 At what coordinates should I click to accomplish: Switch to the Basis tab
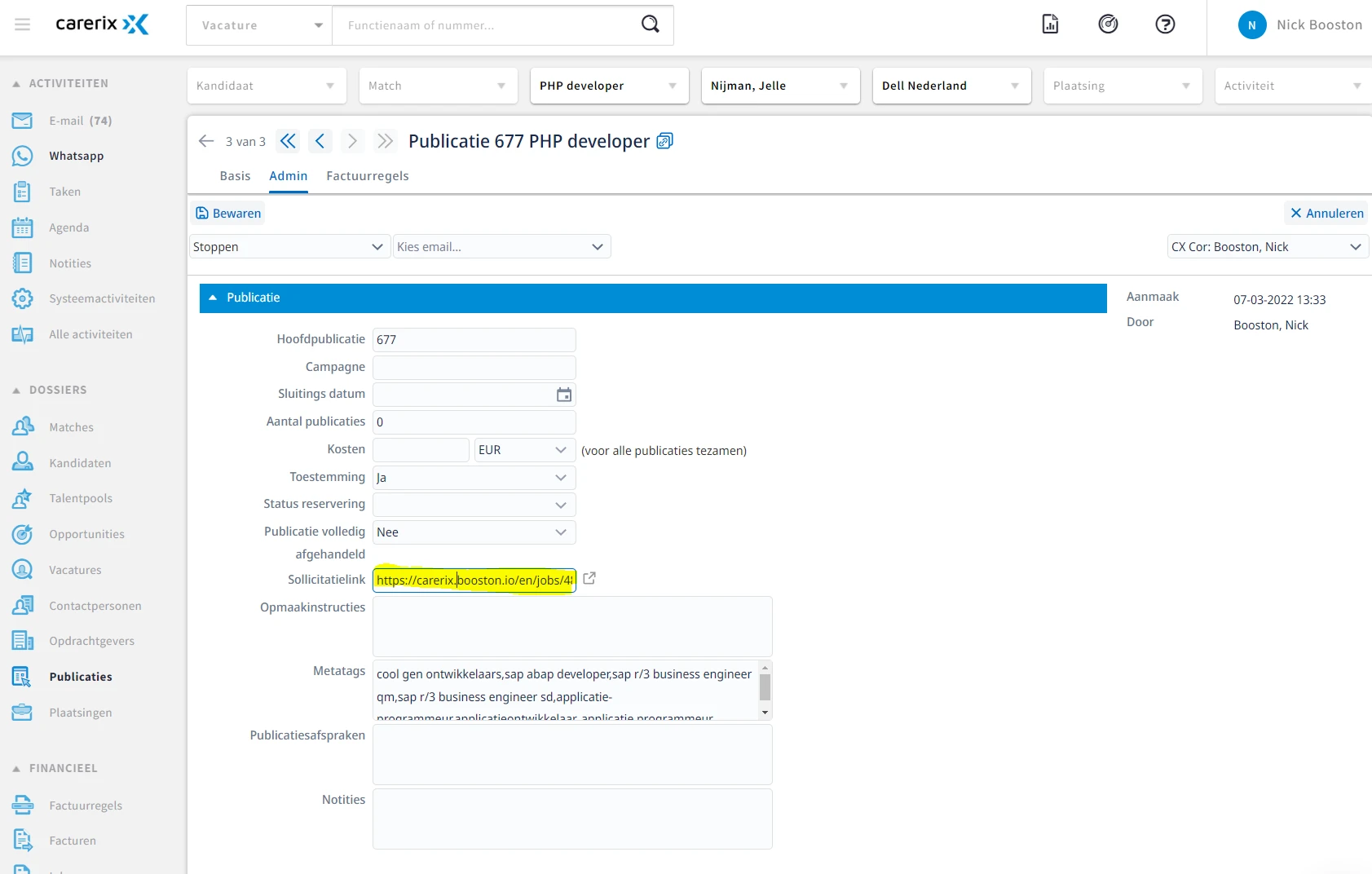pyautogui.click(x=235, y=176)
